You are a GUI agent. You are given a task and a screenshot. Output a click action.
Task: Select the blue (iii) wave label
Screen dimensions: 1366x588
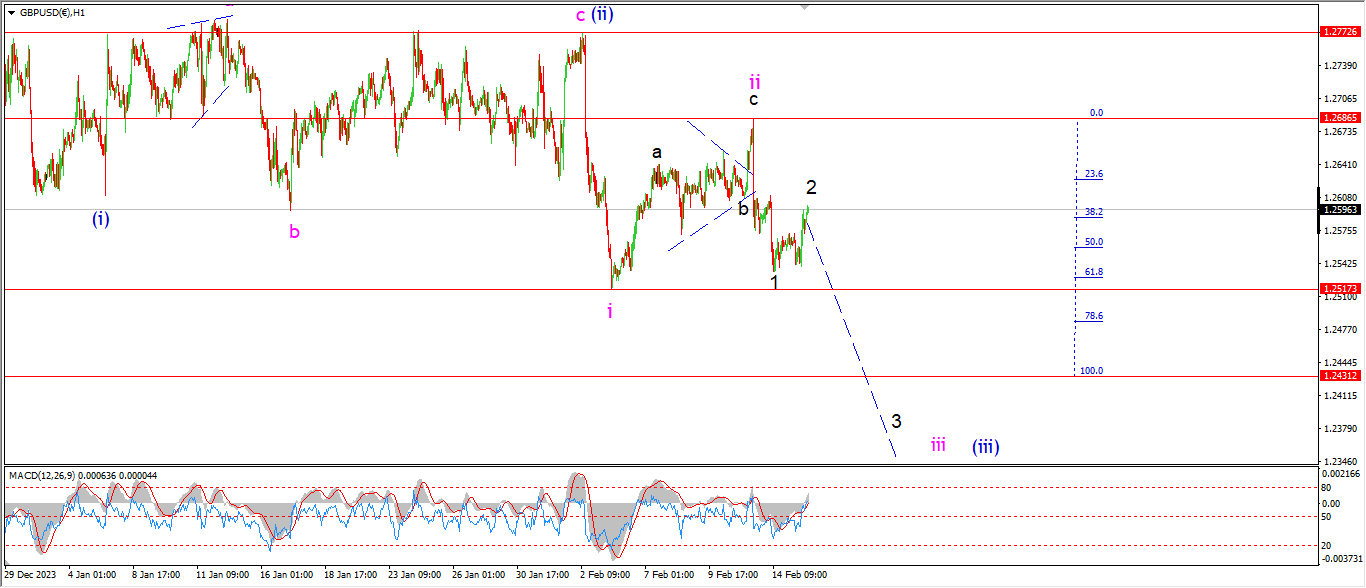pos(985,447)
